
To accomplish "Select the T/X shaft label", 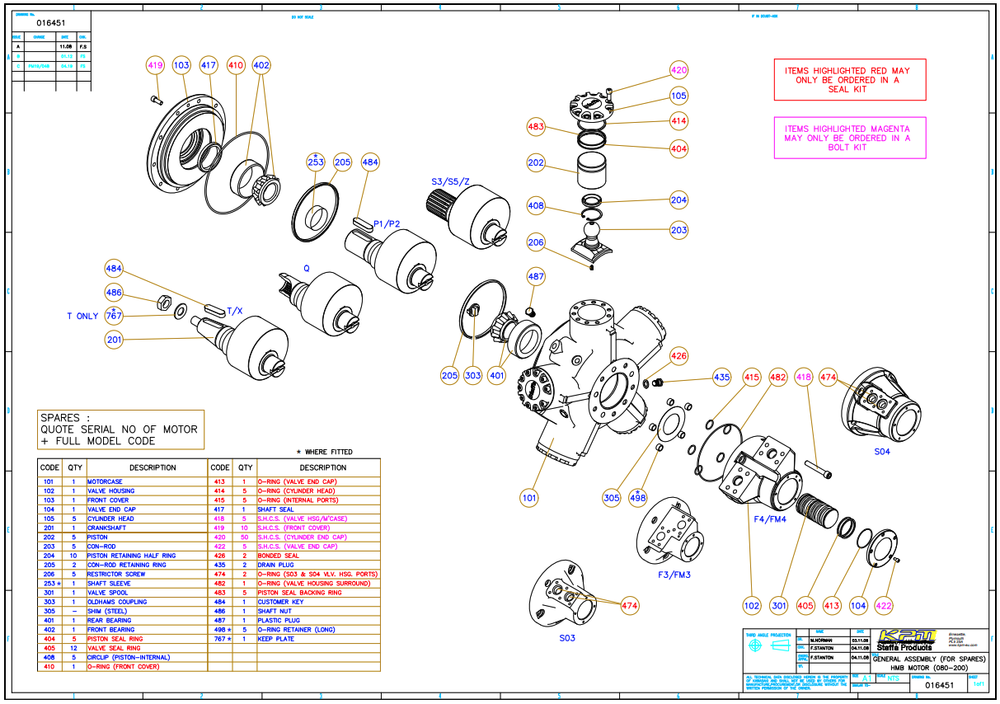I will point(235,311).
